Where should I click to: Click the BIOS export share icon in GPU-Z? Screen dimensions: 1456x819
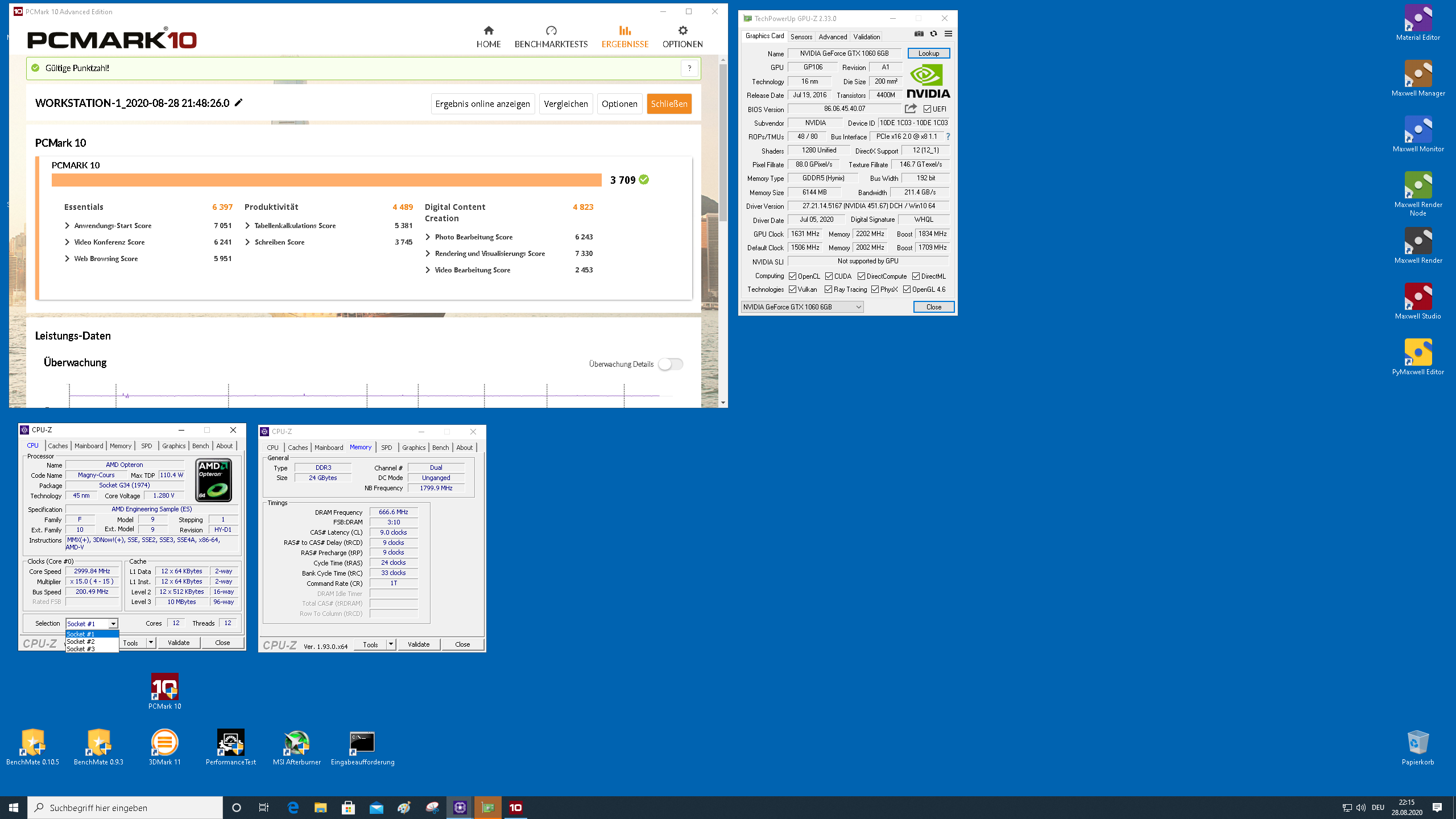point(911,109)
